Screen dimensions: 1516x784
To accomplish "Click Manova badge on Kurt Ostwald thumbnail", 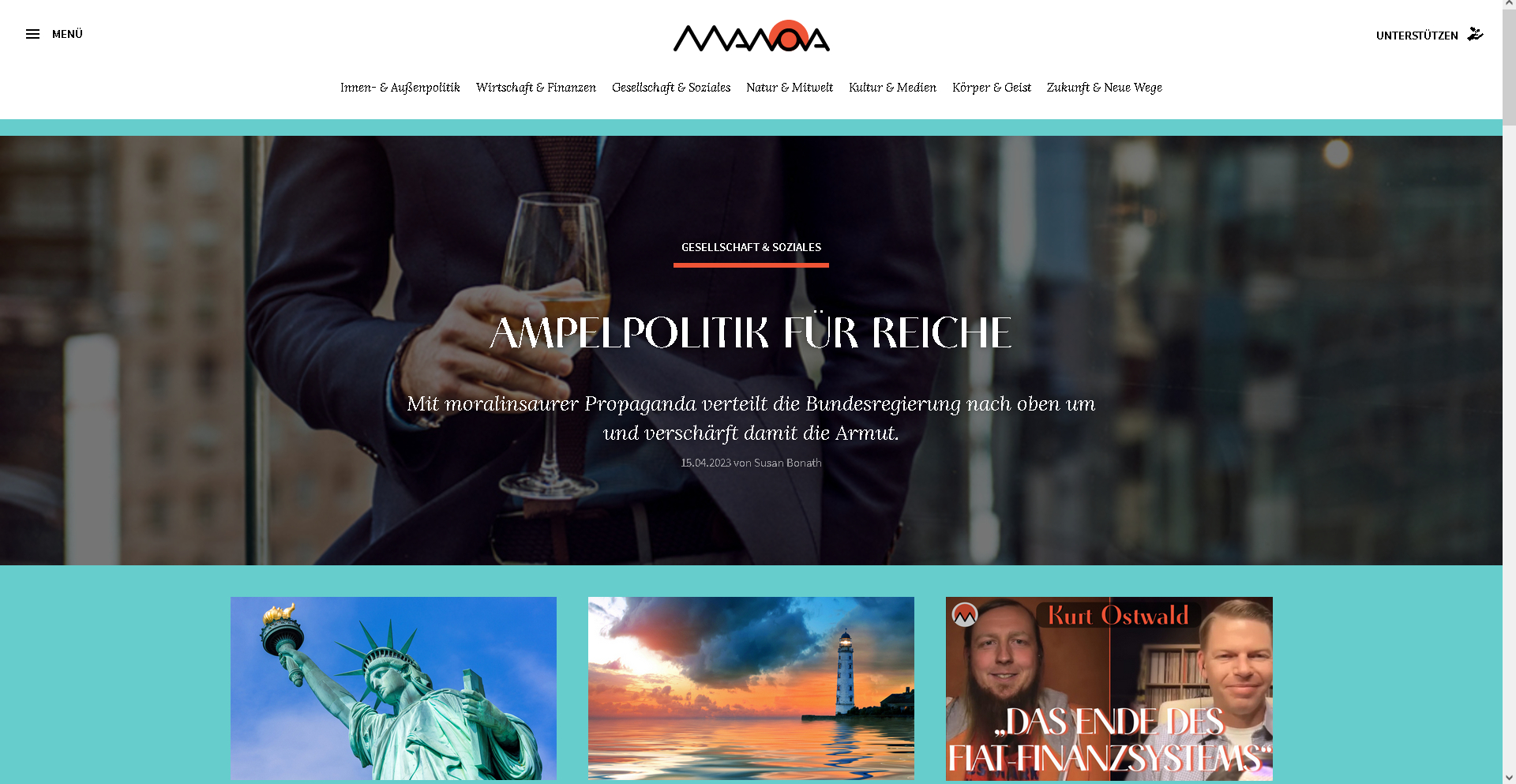I will pos(965,614).
